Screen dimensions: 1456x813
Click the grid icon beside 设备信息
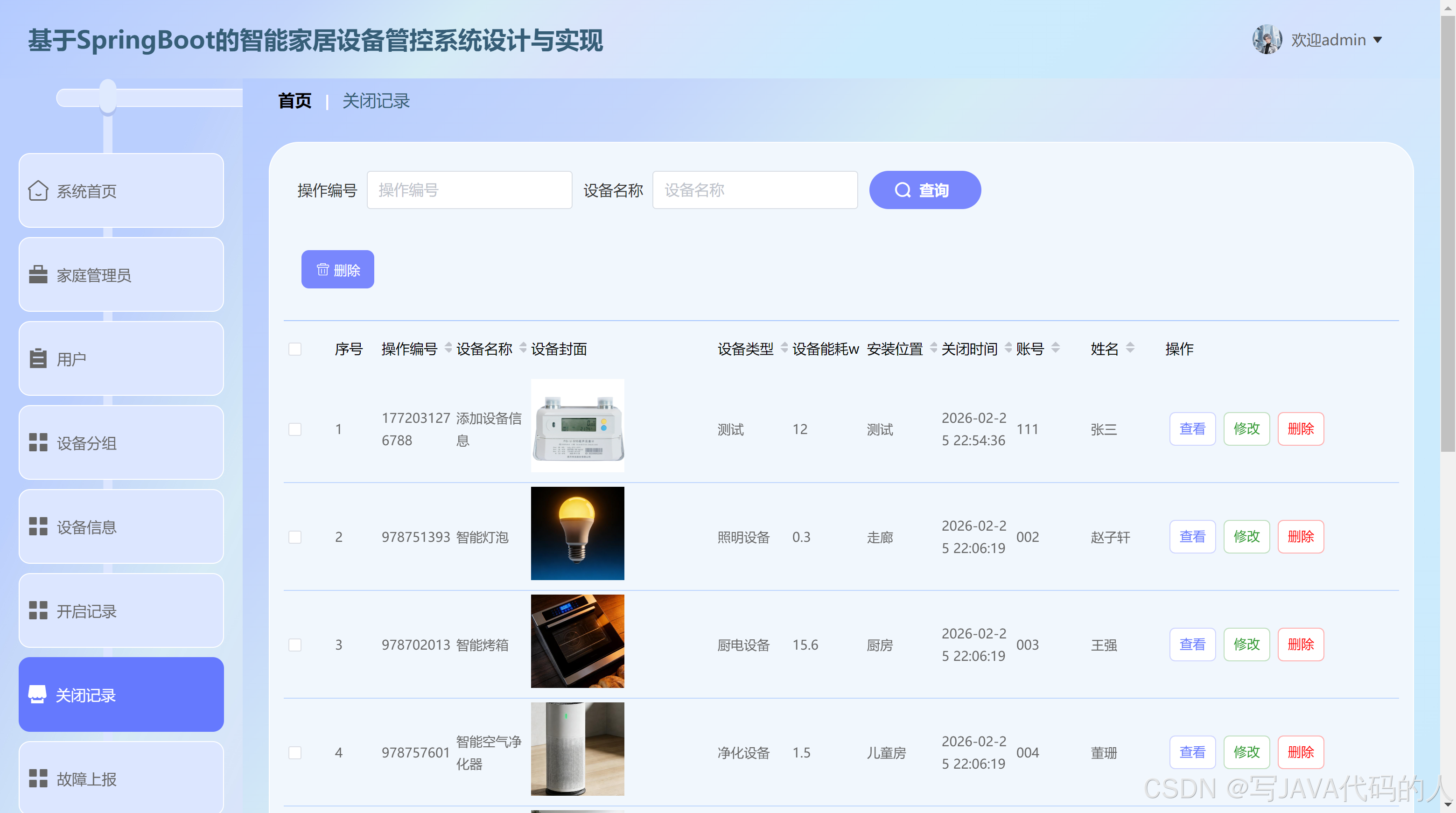tap(38, 526)
